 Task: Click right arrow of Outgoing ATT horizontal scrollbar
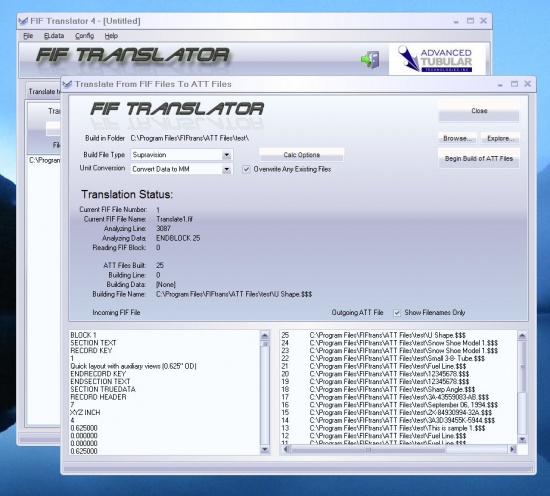point(512,449)
